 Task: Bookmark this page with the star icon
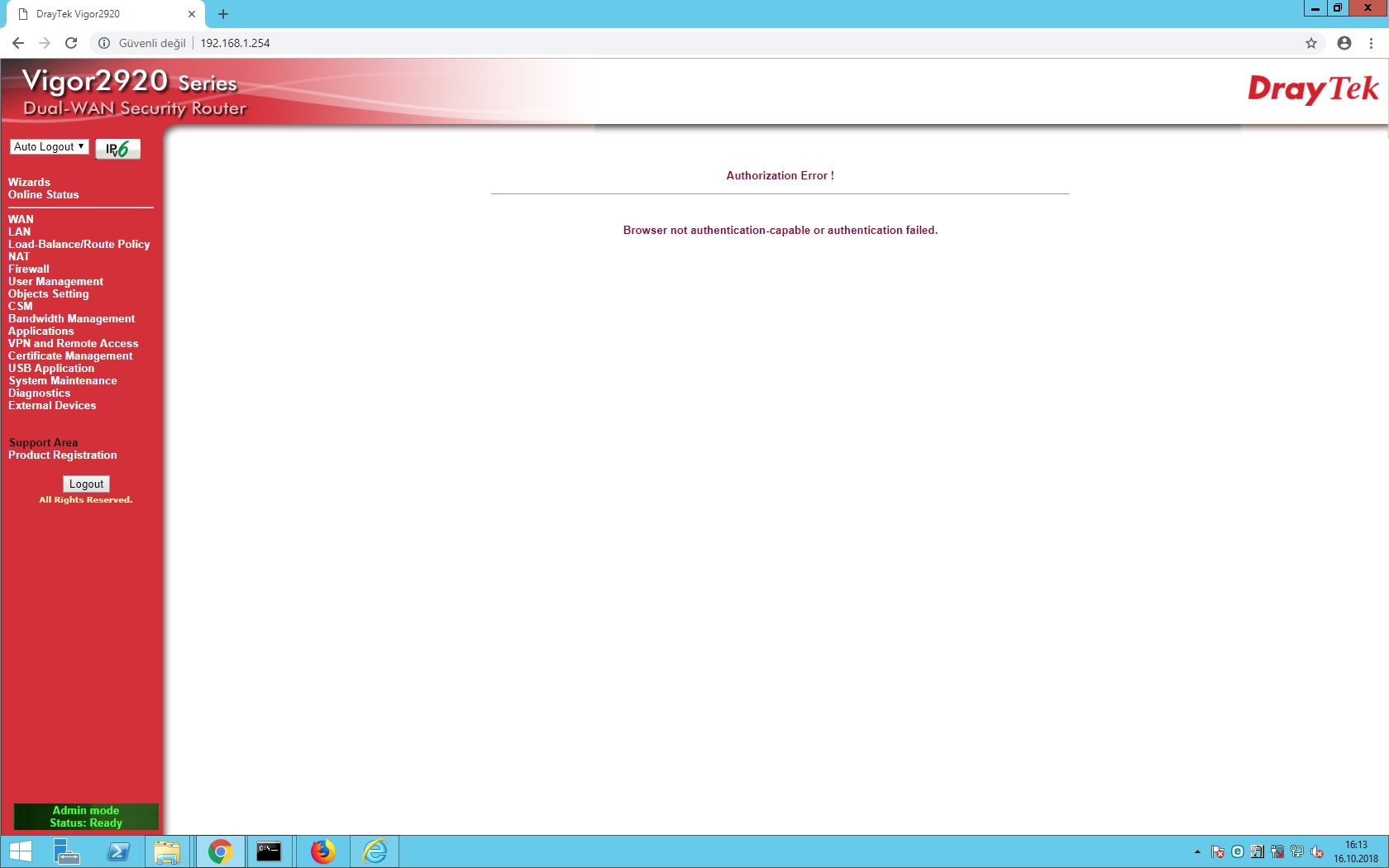click(x=1311, y=43)
